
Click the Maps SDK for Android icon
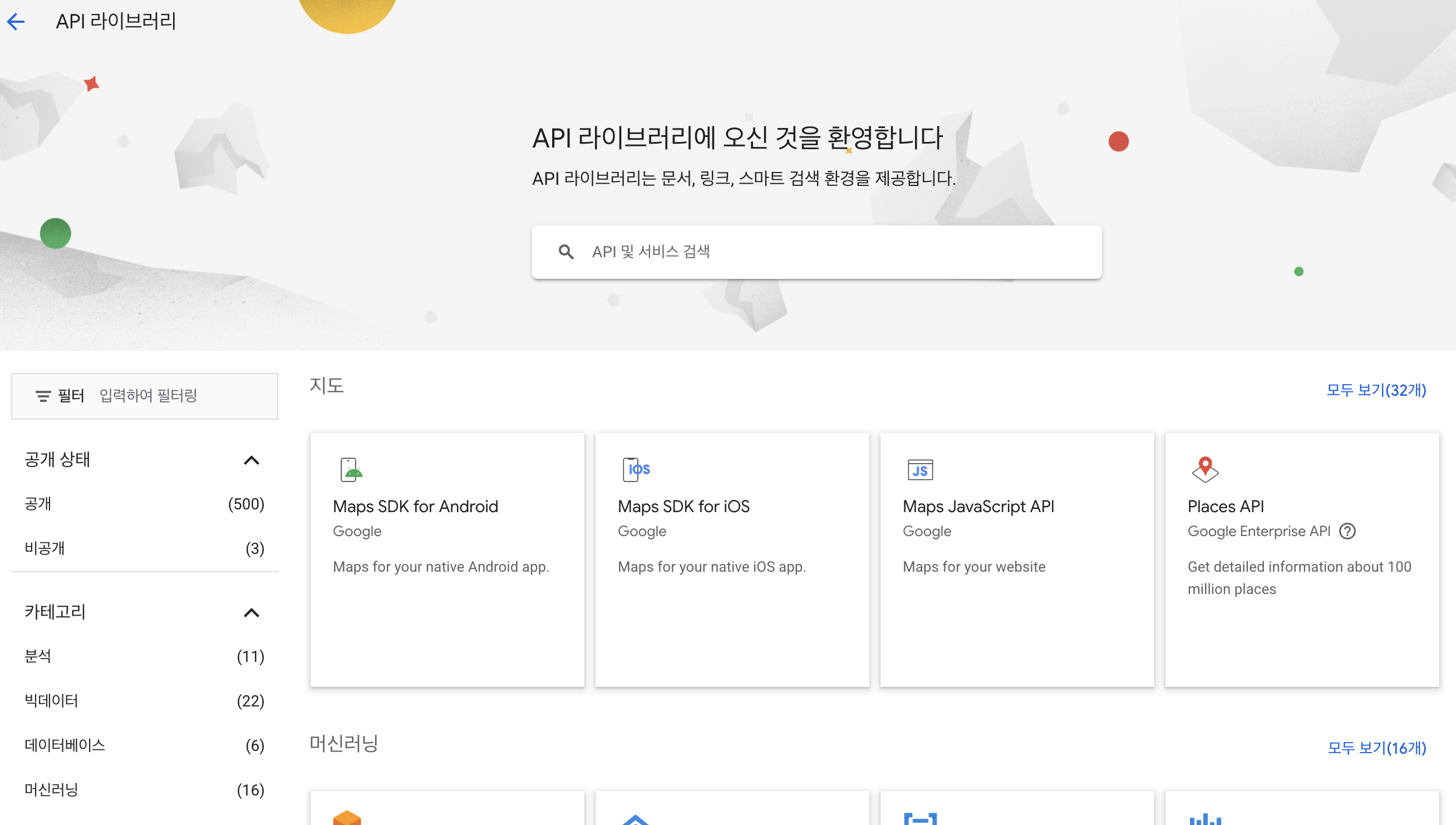coord(351,469)
